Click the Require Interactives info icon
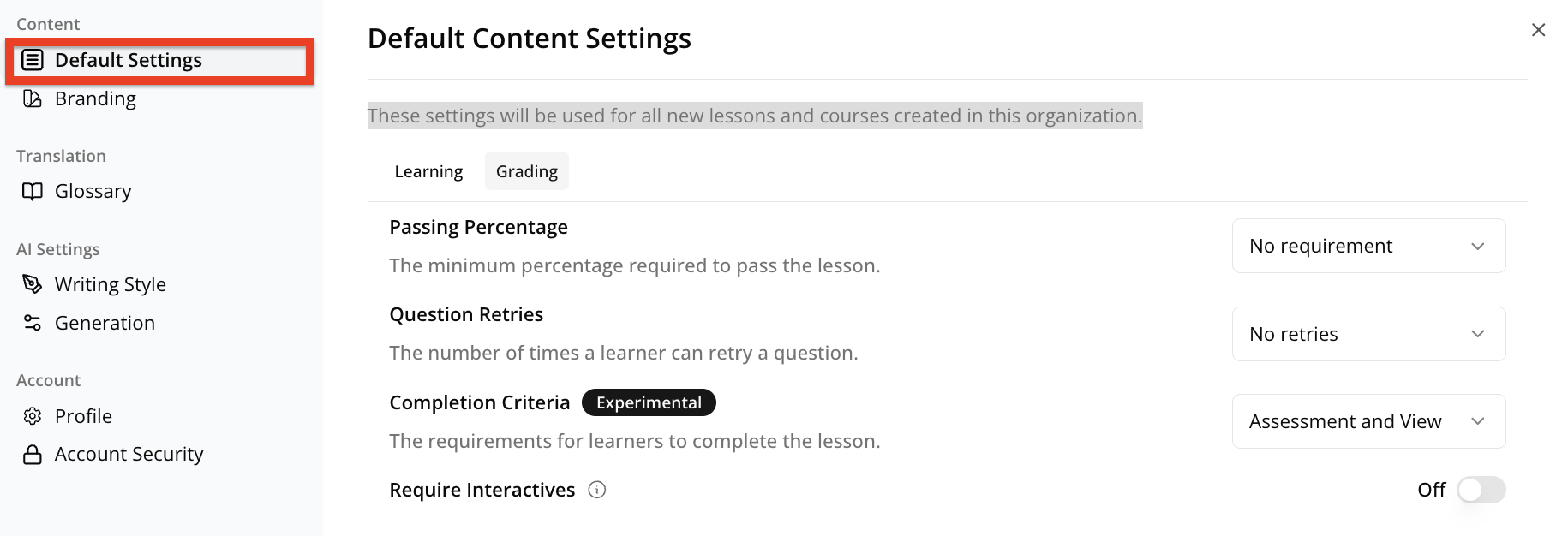The height and width of the screenshot is (536, 1568). (597, 490)
